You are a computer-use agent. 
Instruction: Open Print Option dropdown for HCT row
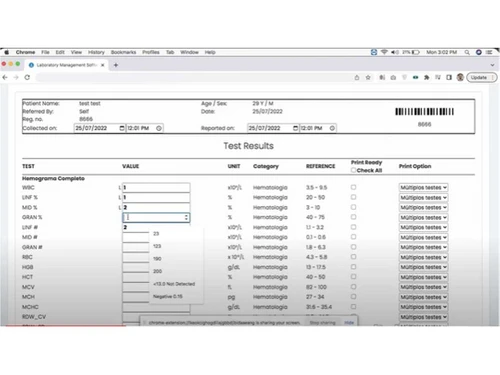click(x=423, y=277)
